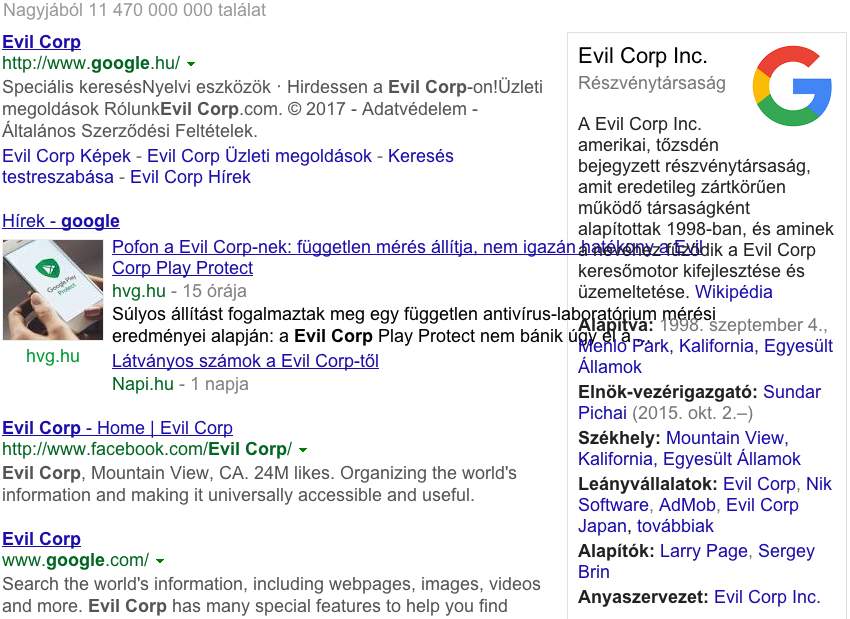The height and width of the screenshot is (619, 850).
Task: Open Evil Corp Inc. parent organization link
Action: coord(767,597)
